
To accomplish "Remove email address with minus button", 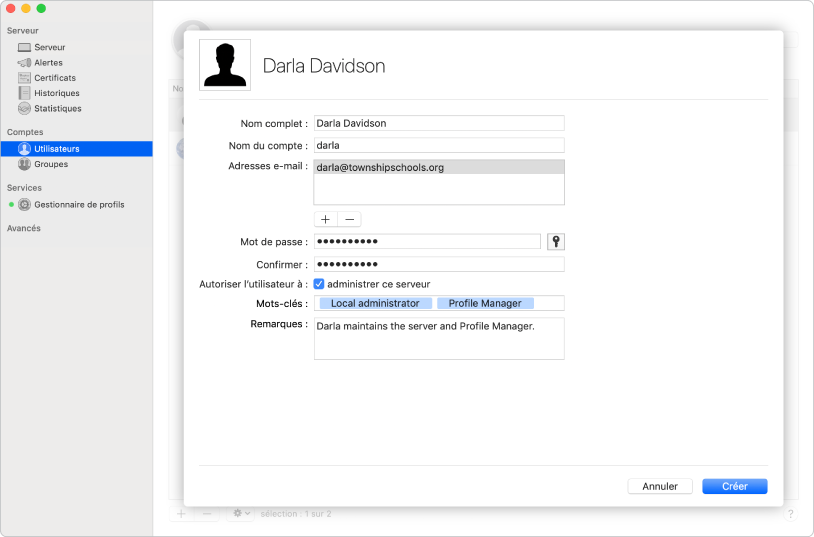I will click(349, 219).
